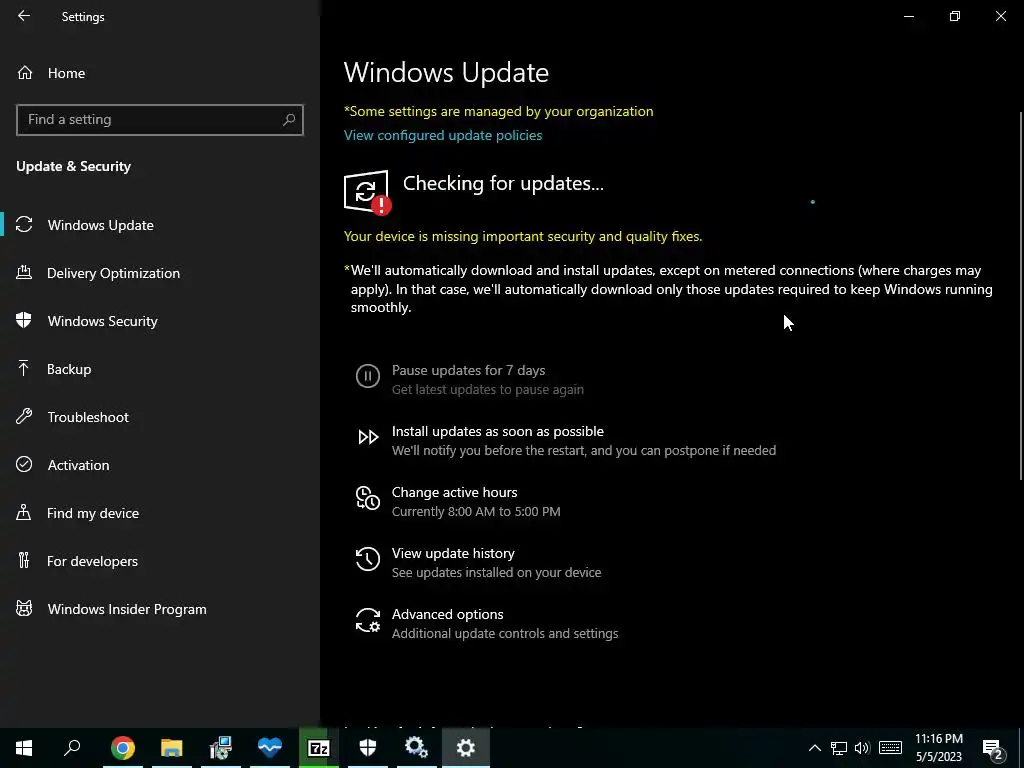Open Advanced options for updates

[x=487, y=623]
